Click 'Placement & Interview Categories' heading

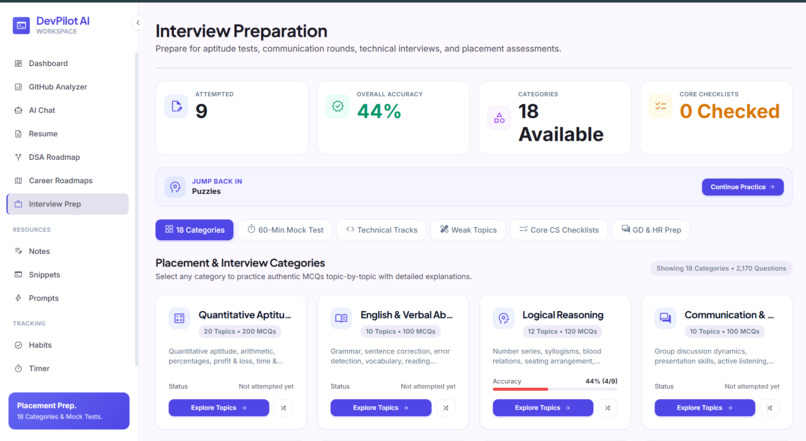tap(240, 263)
